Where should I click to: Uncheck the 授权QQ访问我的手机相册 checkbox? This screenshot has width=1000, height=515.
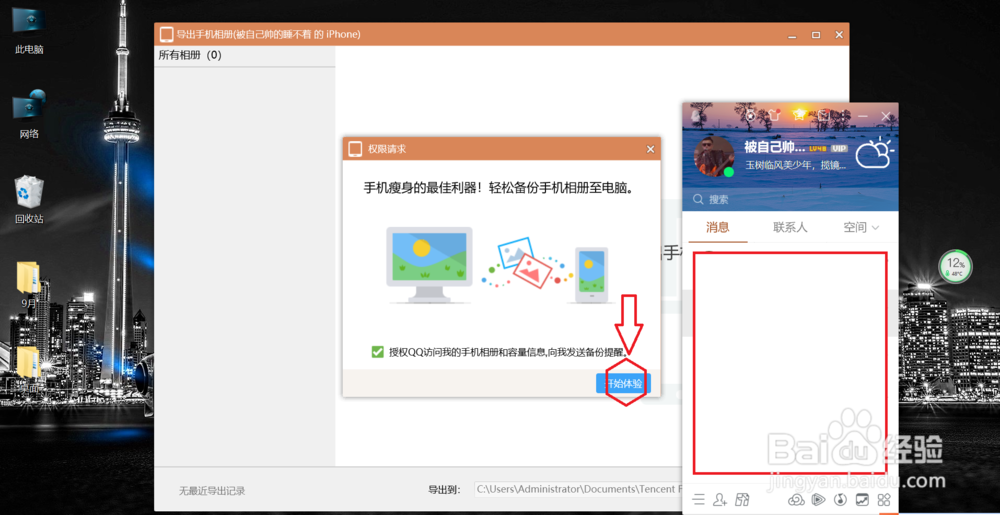point(378,352)
